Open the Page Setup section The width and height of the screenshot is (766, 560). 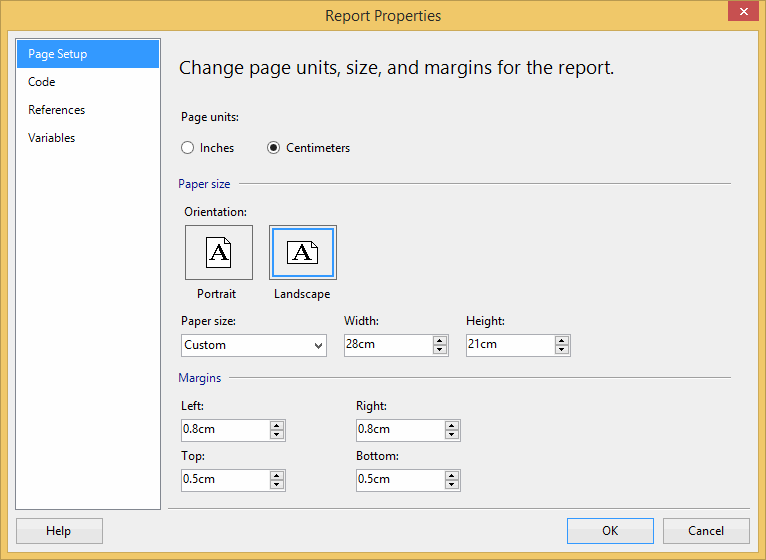coord(88,54)
